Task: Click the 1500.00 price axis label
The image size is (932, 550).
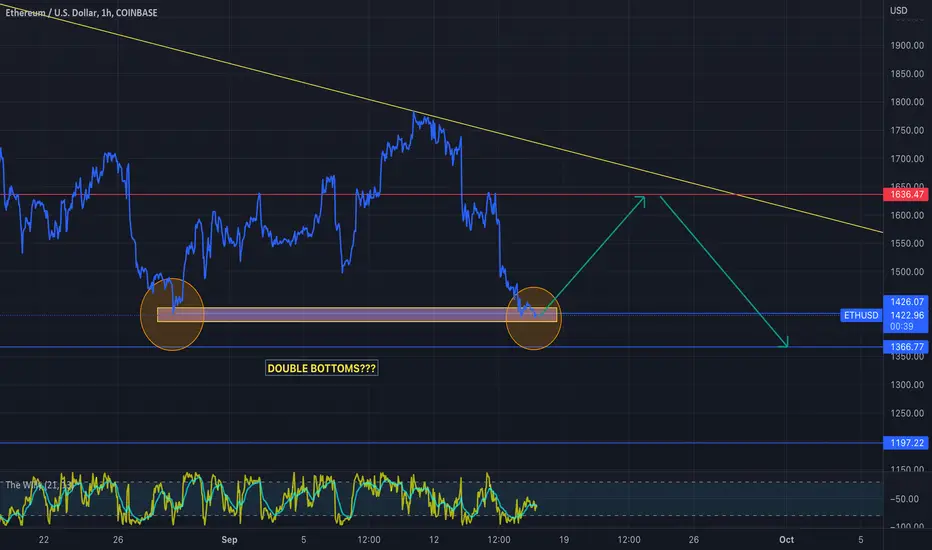Action: 907,272
